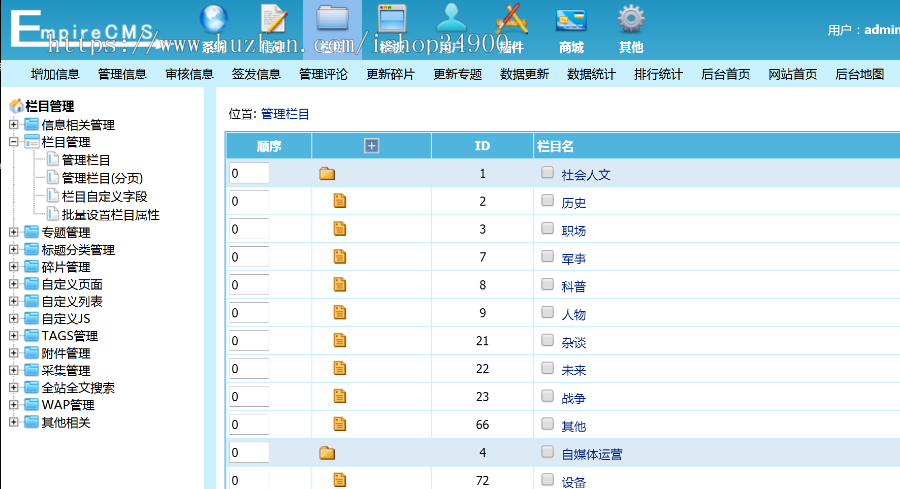Click the blue folder icon beside 信息相关管理
Viewport: 900px width, 489px height.
click(32, 125)
